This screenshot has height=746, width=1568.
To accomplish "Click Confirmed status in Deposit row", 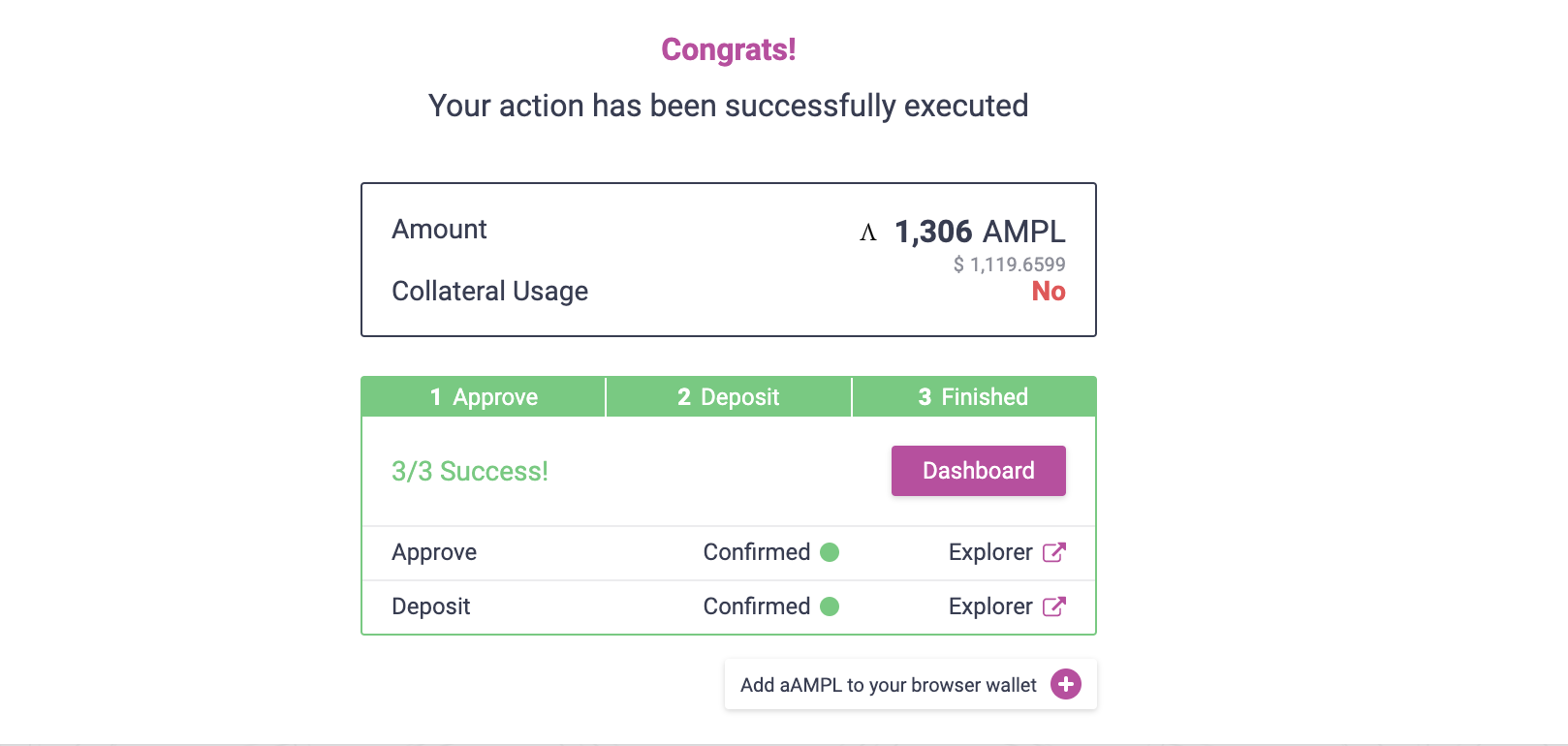I will pos(757,606).
